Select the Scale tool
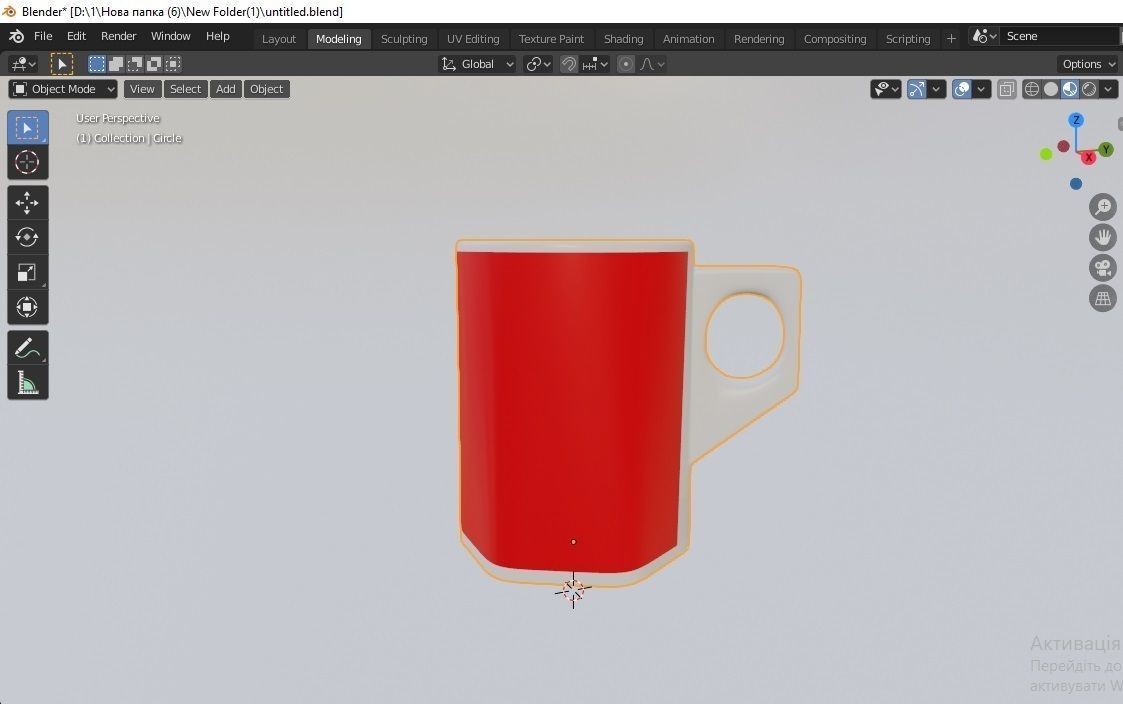 [27, 272]
